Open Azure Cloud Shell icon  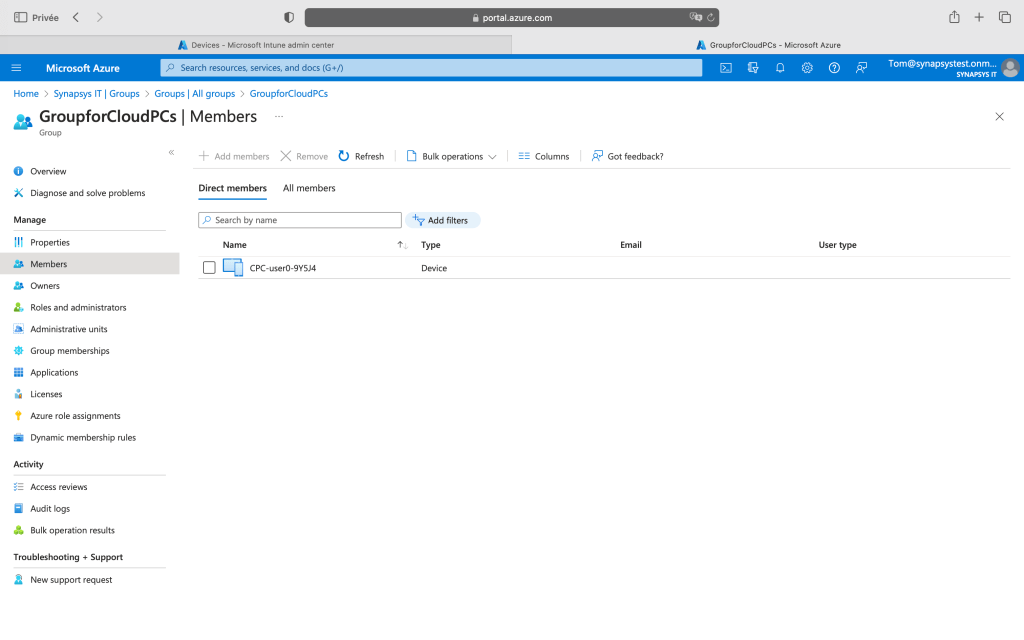[726, 68]
